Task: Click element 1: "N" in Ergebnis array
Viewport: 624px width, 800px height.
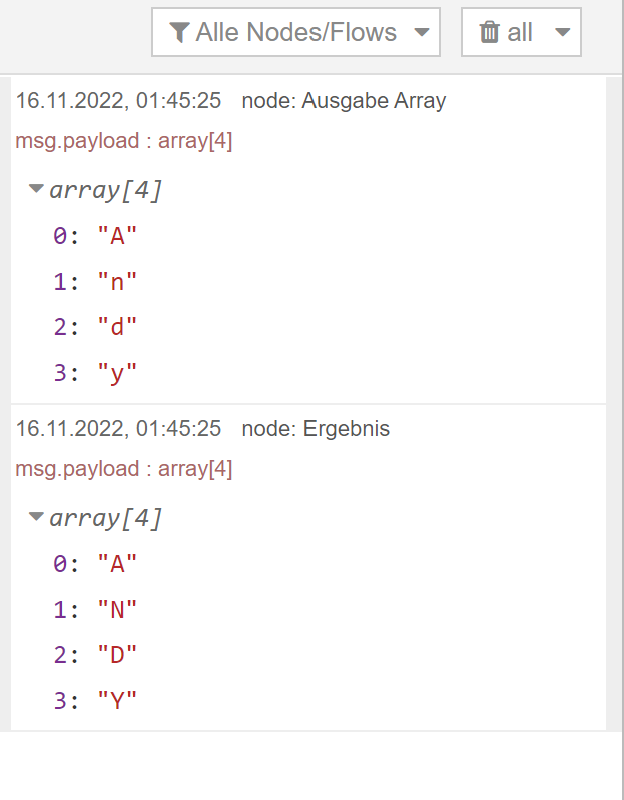Action: point(95,610)
